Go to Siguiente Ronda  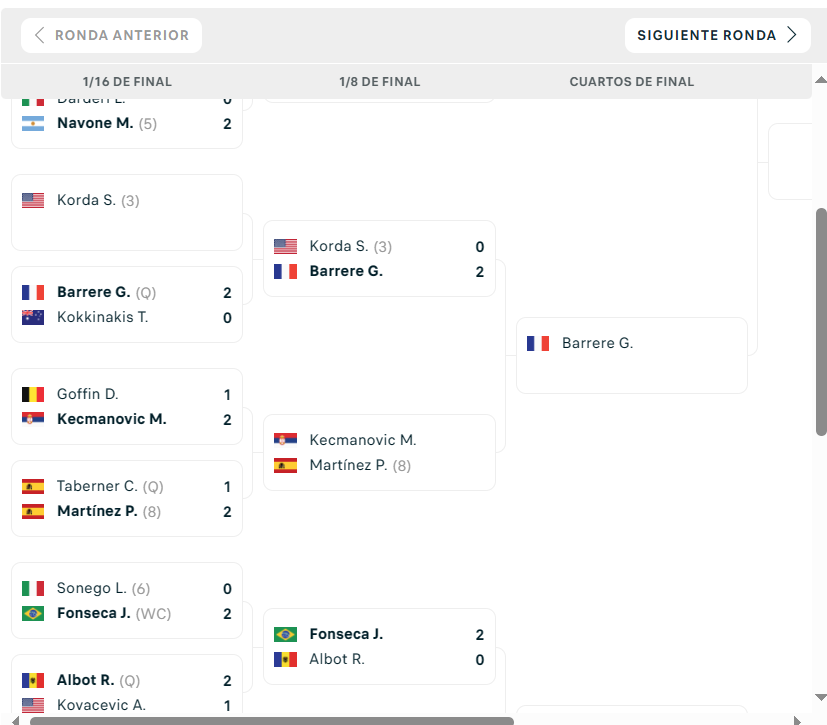[x=717, y=35]
